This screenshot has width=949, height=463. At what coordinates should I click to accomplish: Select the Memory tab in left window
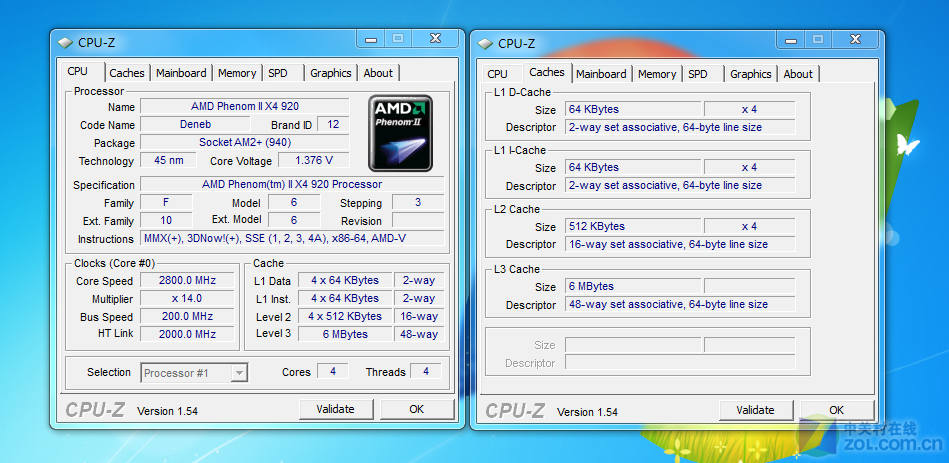[237, 73]
